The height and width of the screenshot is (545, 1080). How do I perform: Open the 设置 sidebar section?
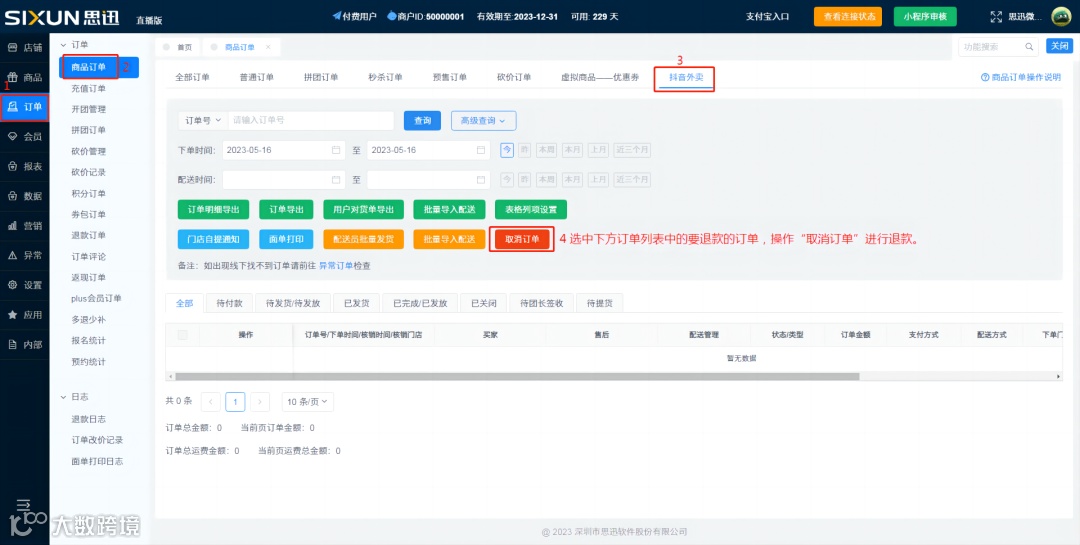[x=25, y=285]
